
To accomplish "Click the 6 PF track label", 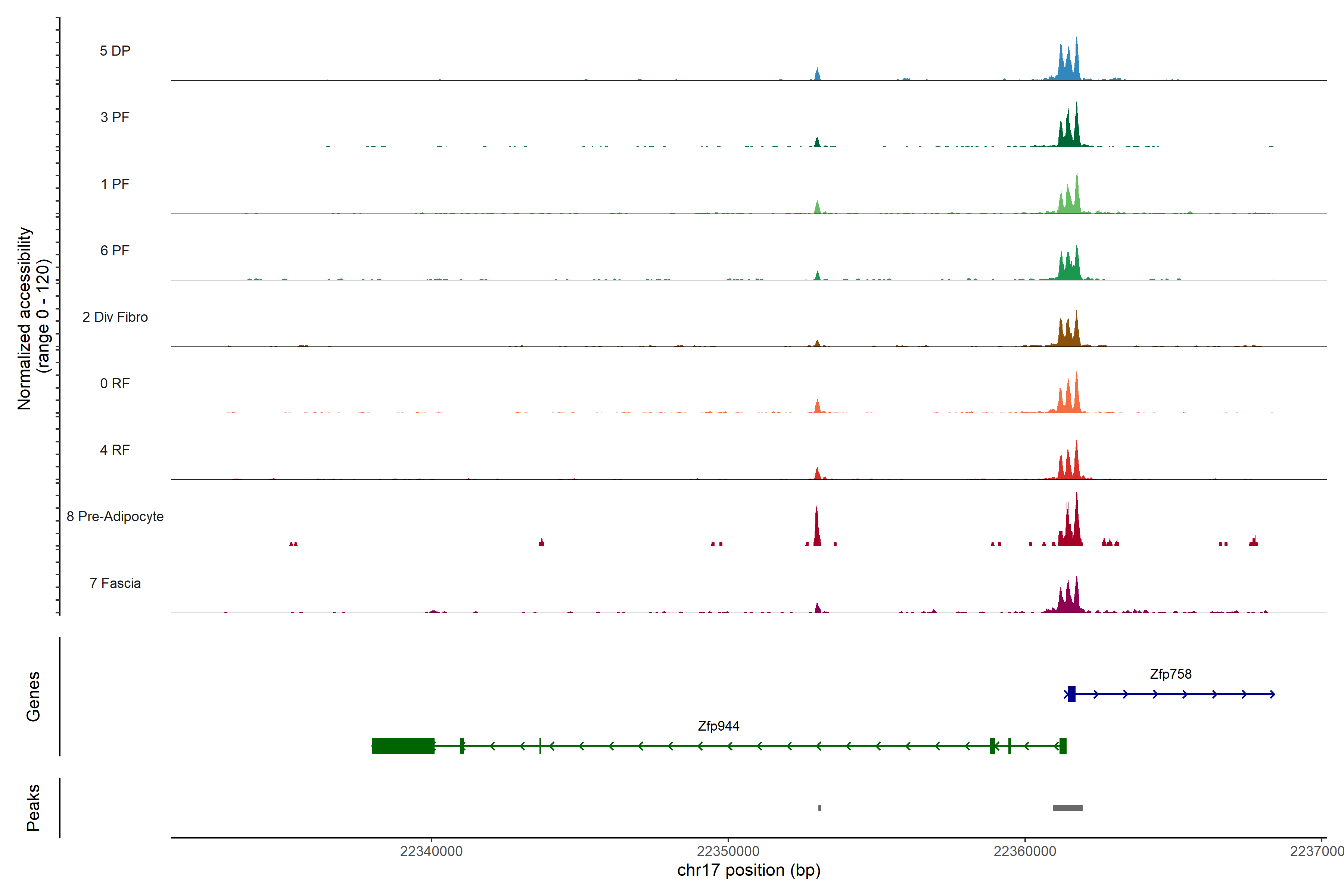I will click(115, 250).
